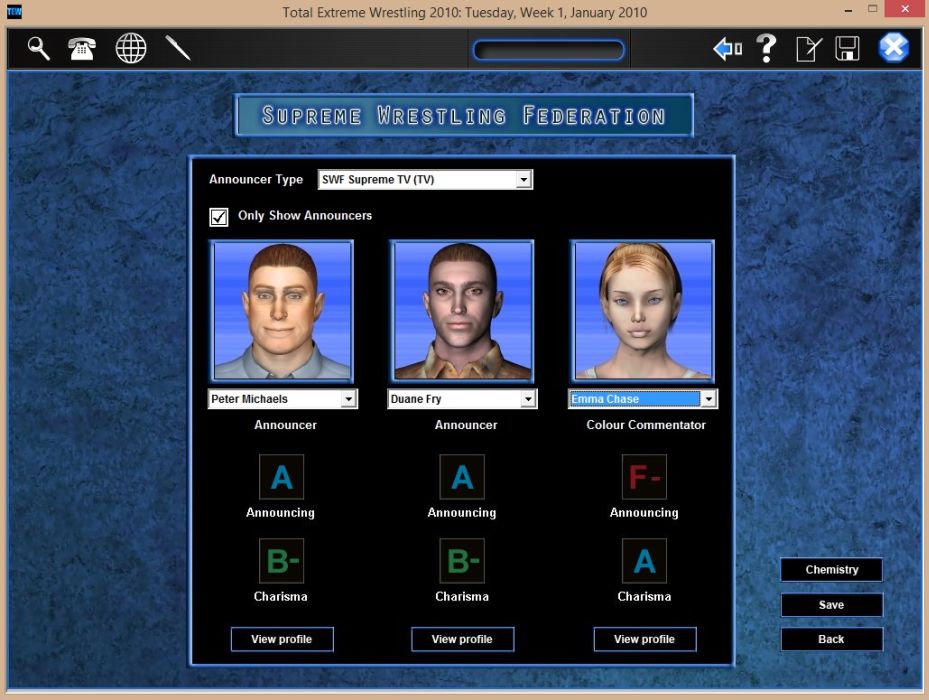This screenshot has width=929, height=700.
Task: Click Peter Michaels' Announcing grade A icon
Action: pos(281,477)
